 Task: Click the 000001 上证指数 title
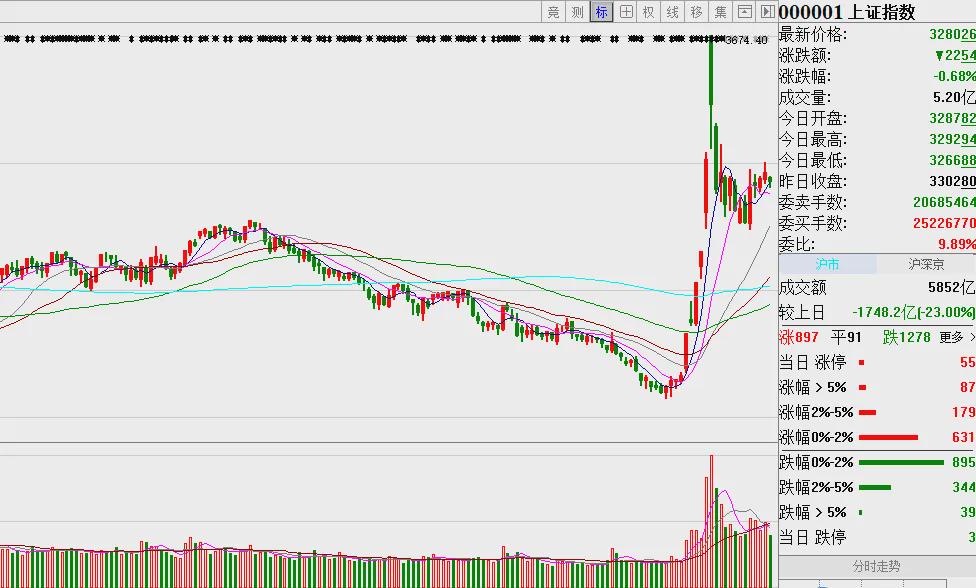pyautogui.click(x=847, y=12)
